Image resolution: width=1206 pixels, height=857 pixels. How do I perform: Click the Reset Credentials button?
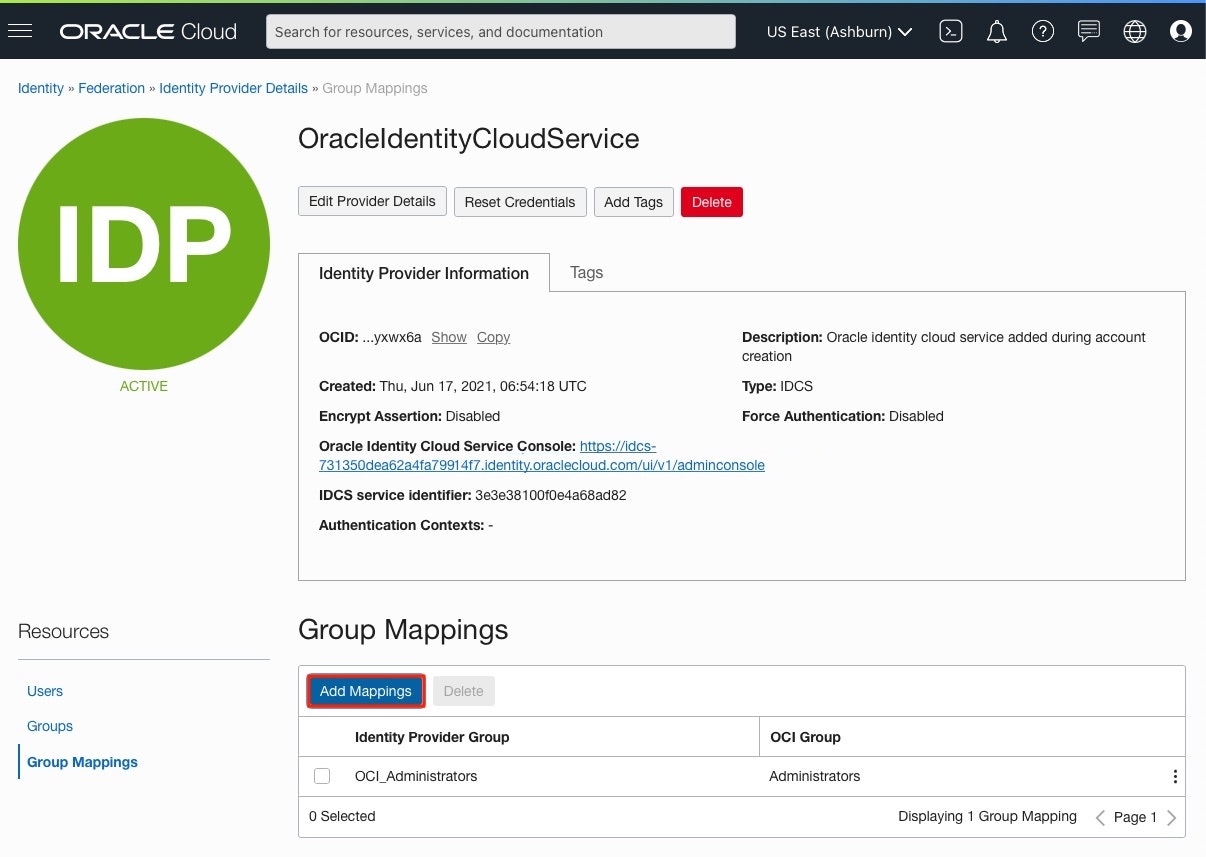point(520,202)
